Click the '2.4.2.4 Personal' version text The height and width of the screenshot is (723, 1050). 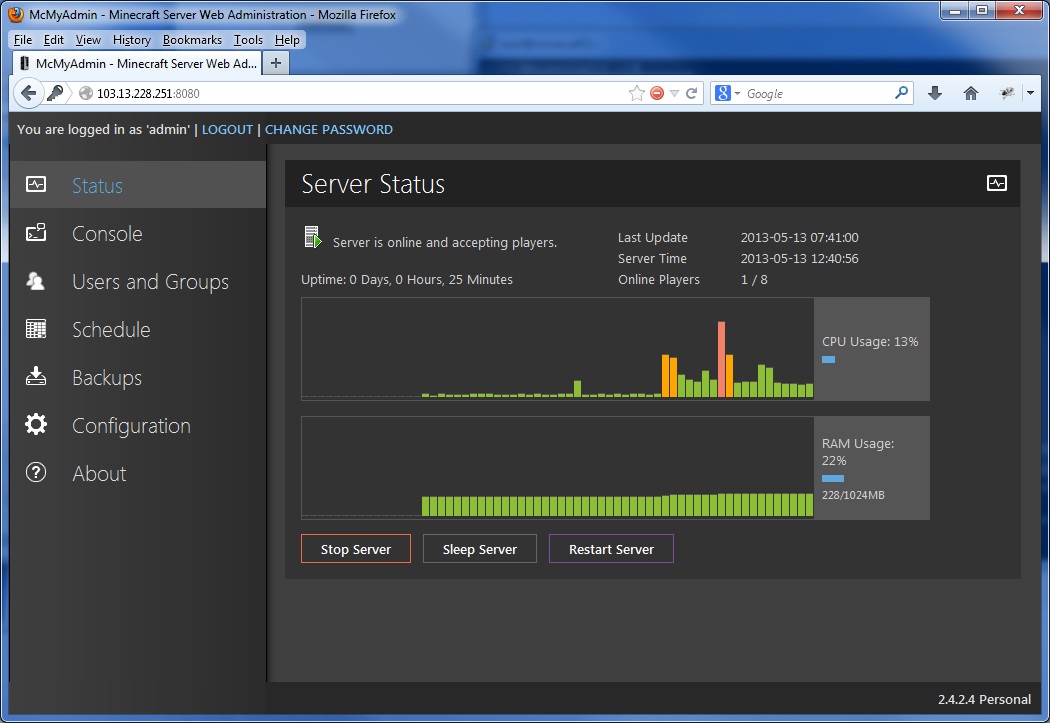click(984, 700)
